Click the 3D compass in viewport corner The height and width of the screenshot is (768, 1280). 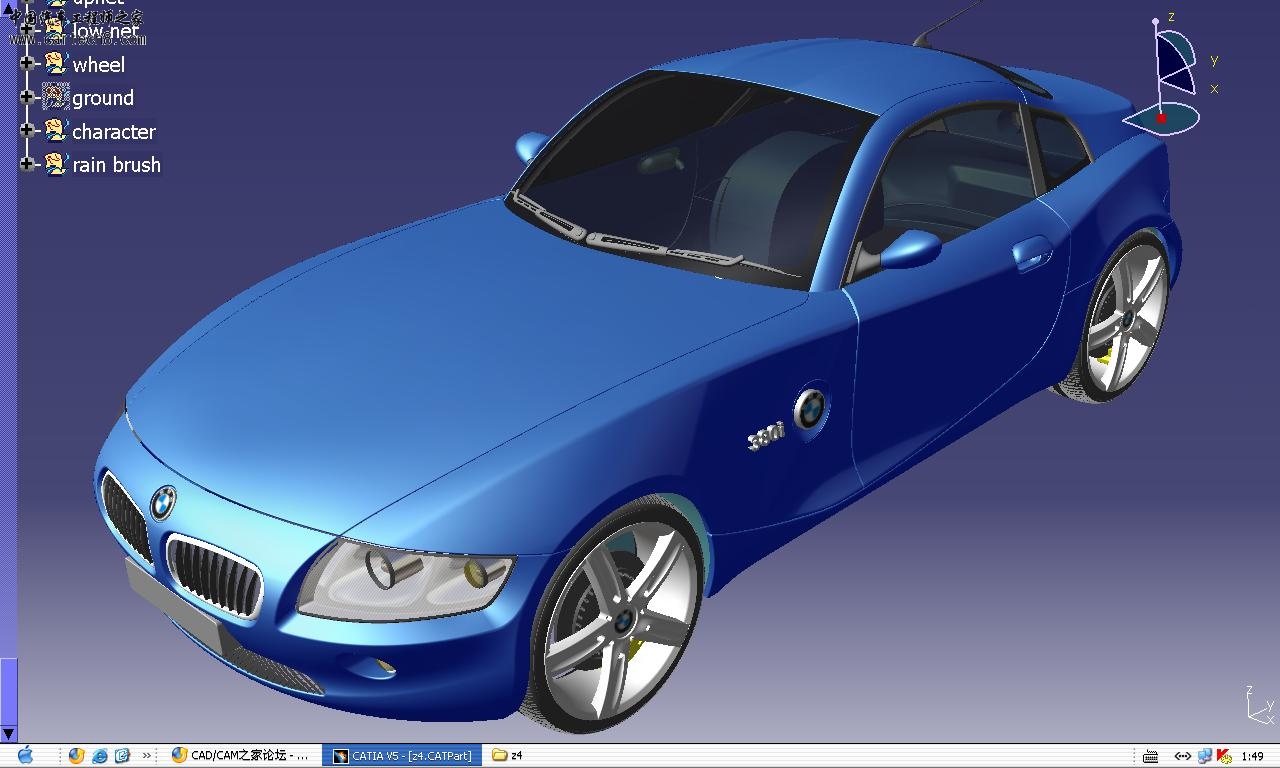pos(1168,75)
